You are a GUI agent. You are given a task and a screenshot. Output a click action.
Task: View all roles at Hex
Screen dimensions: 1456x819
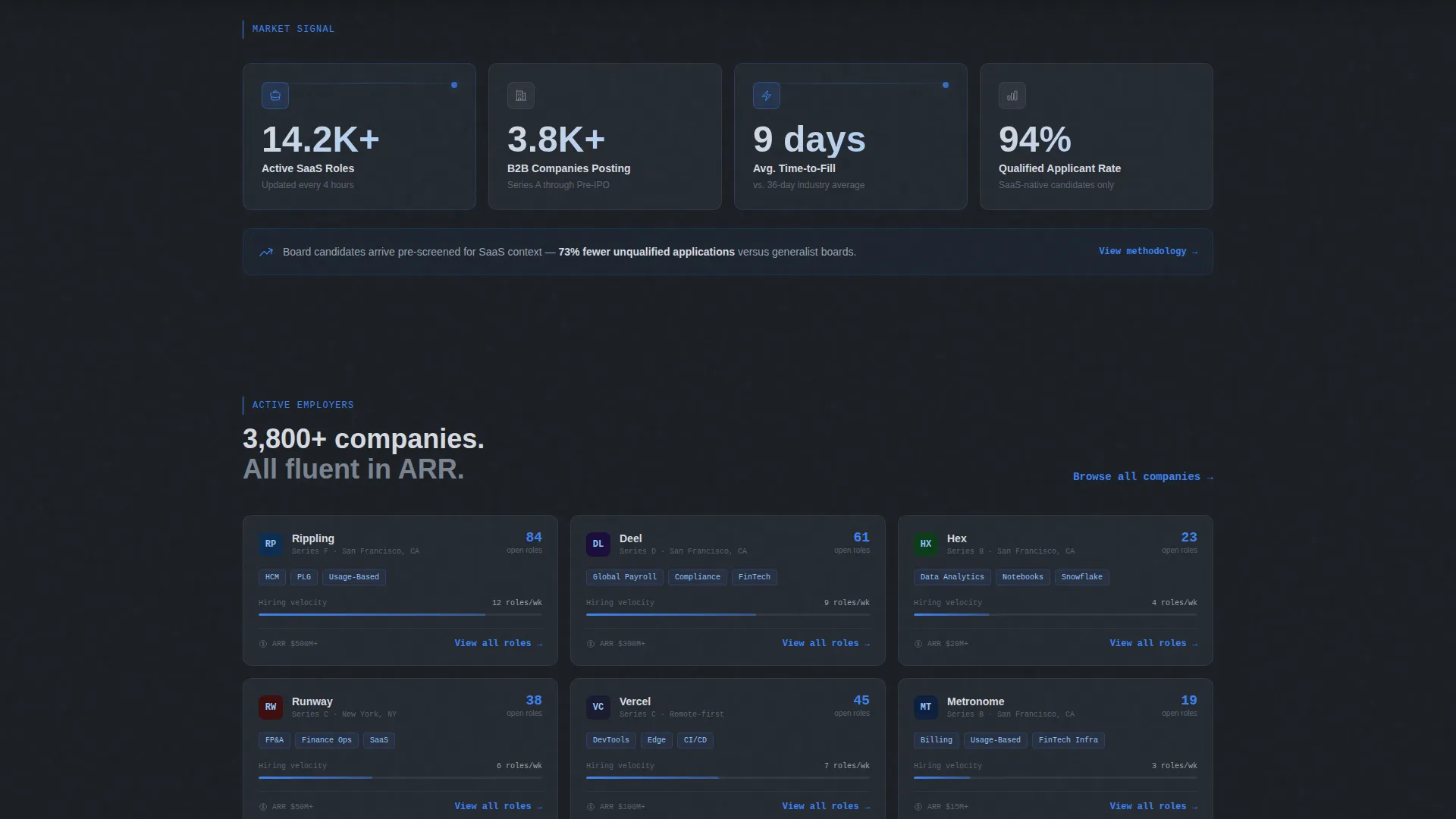[1153, 643]
